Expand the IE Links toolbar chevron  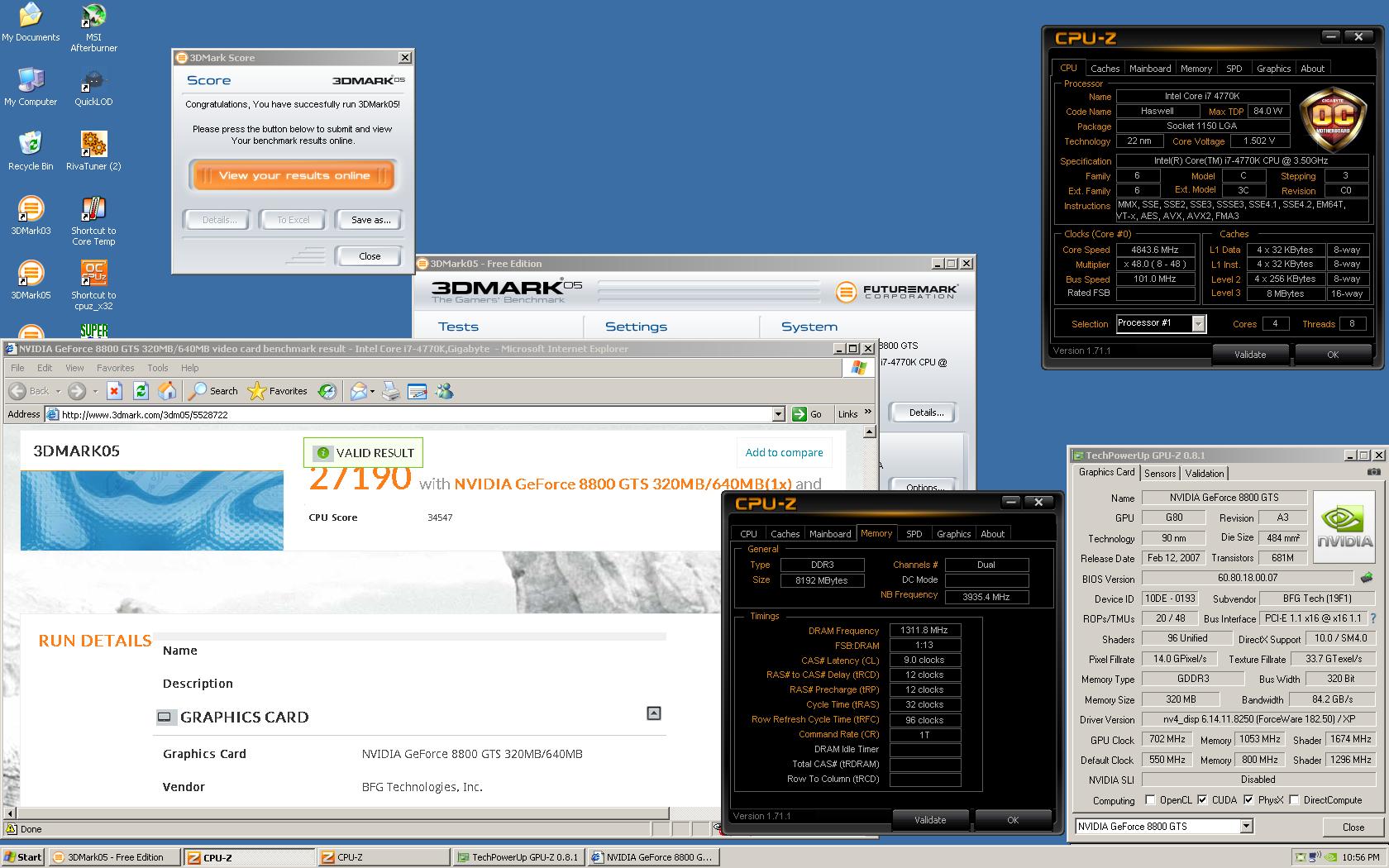tap(867, 413)
